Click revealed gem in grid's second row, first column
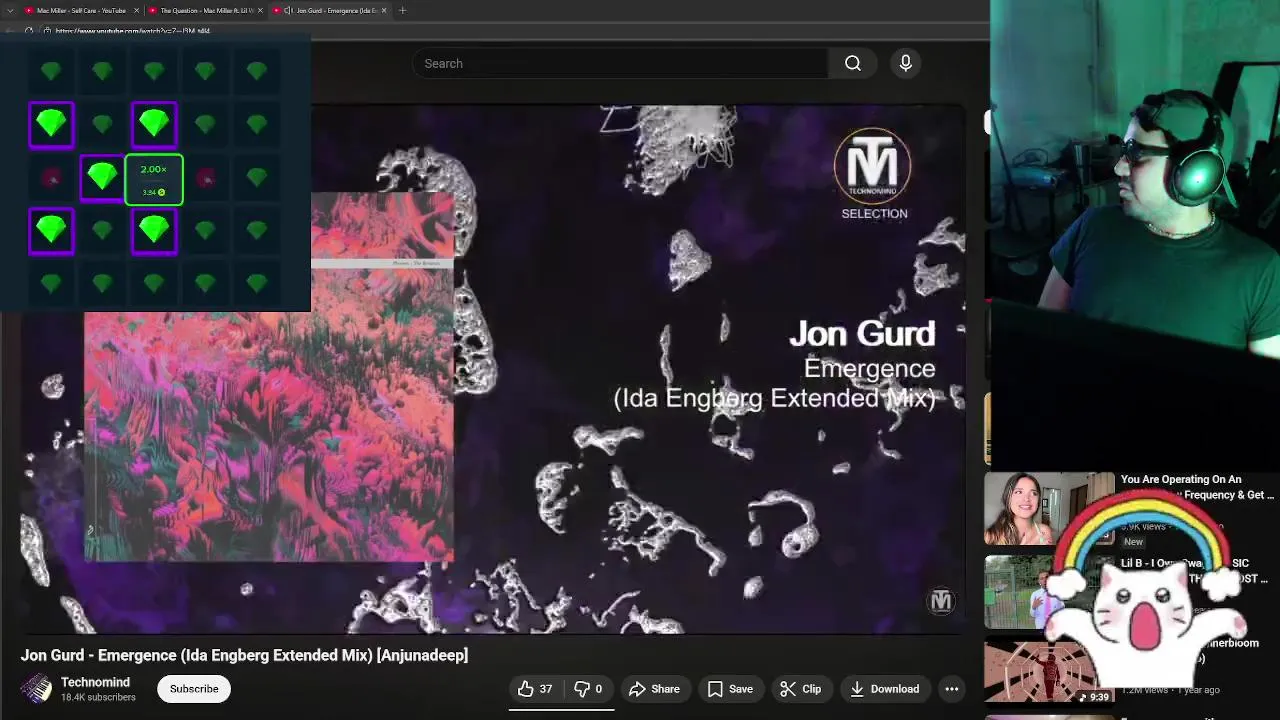Screen dimensions: 1280x720 click(x=51, y=124)
